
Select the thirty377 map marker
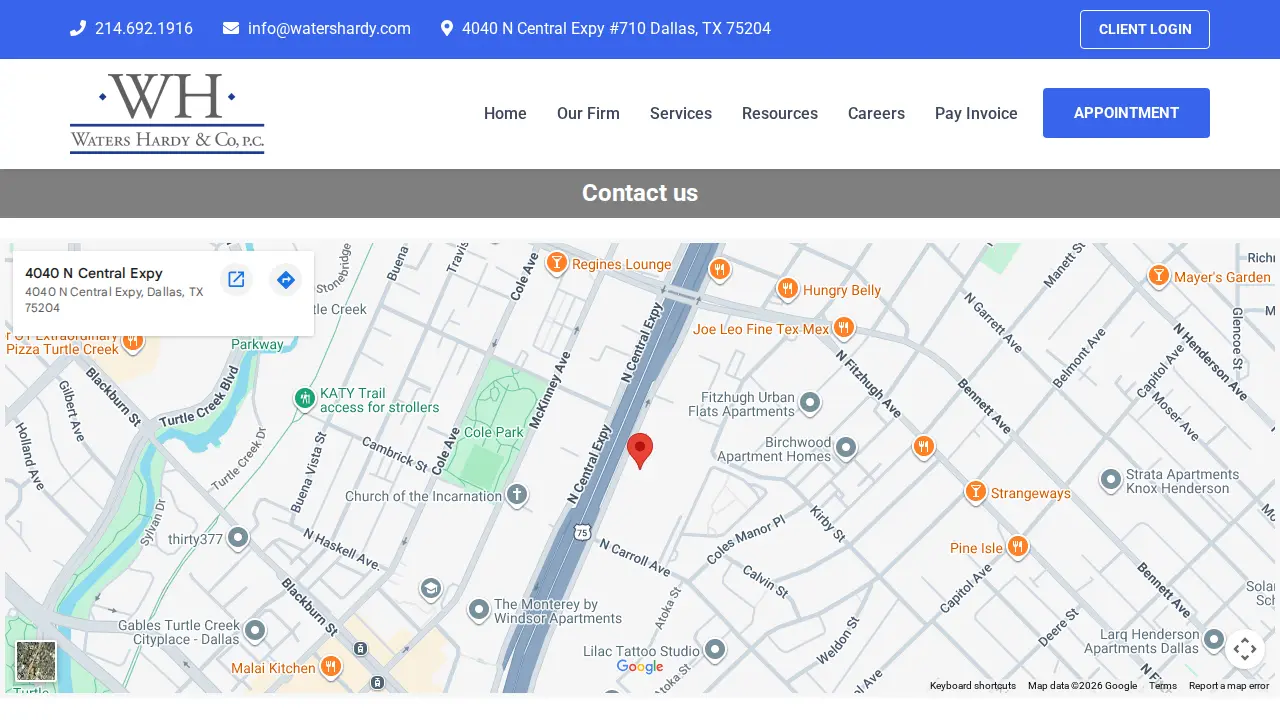(x=237, y=537)
